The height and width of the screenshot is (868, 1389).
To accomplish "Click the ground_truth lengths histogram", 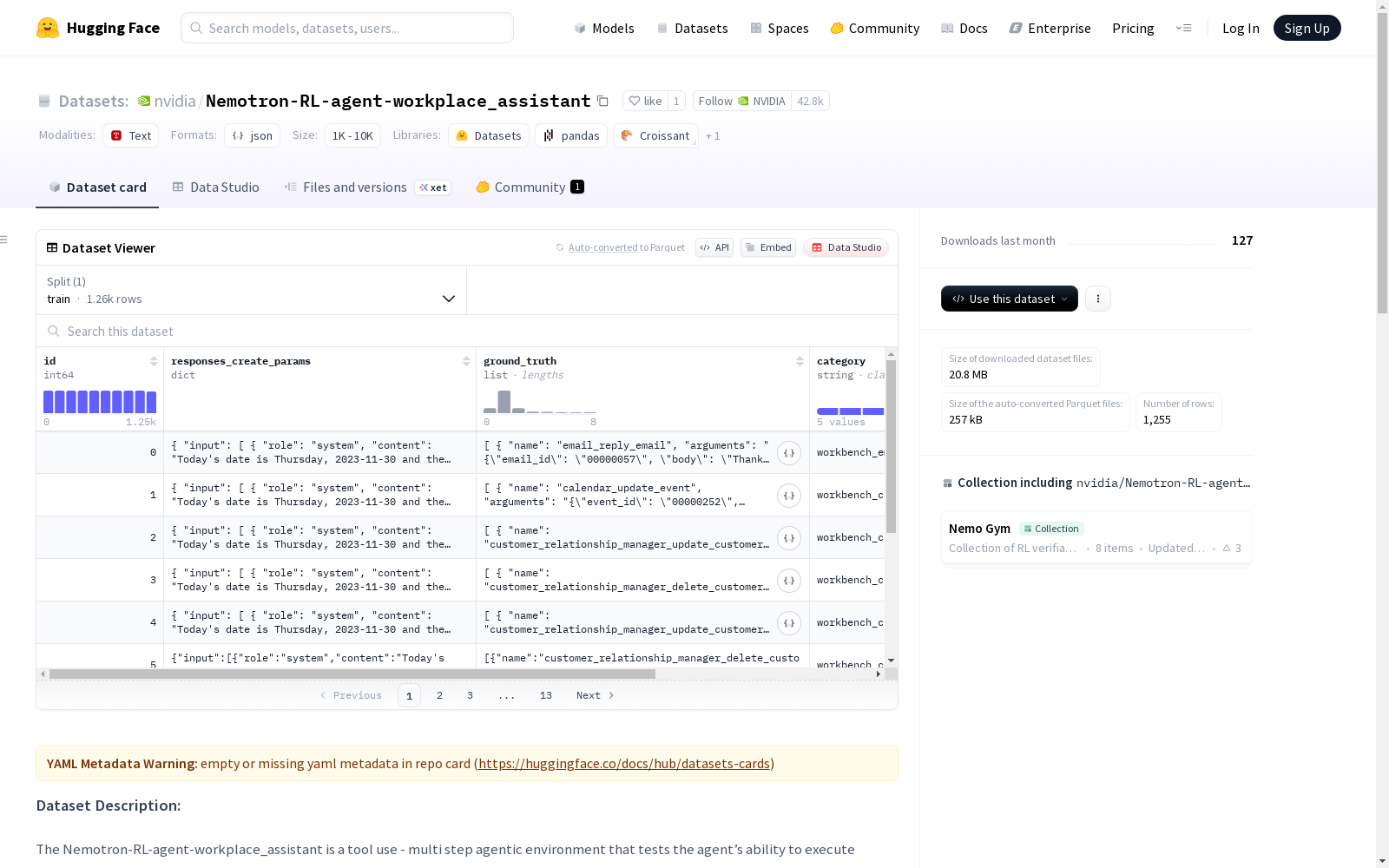I will pos(539,402).
